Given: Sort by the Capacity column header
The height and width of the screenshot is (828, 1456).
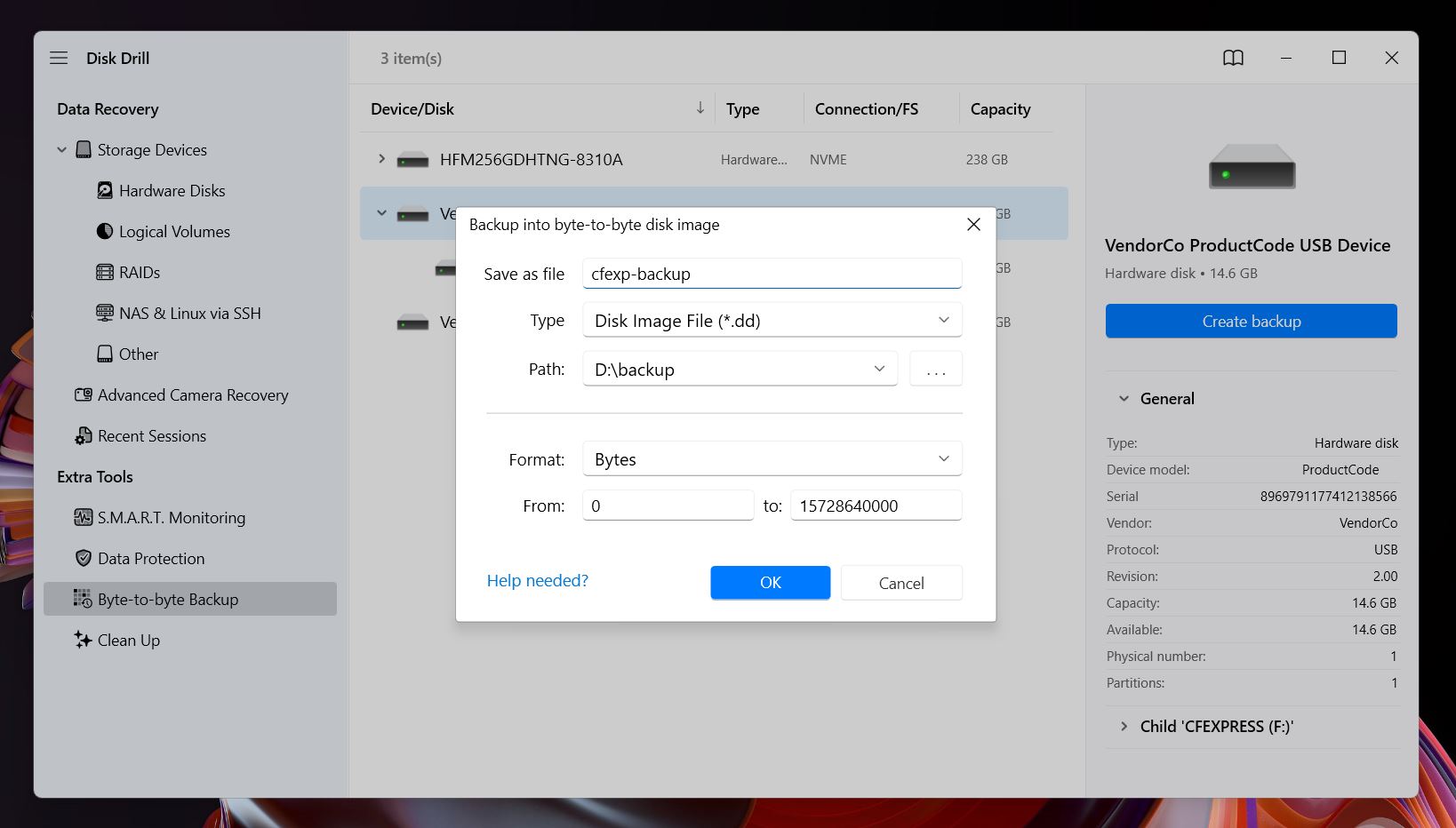Looking at the screenshot, I should coord(1000,109).
